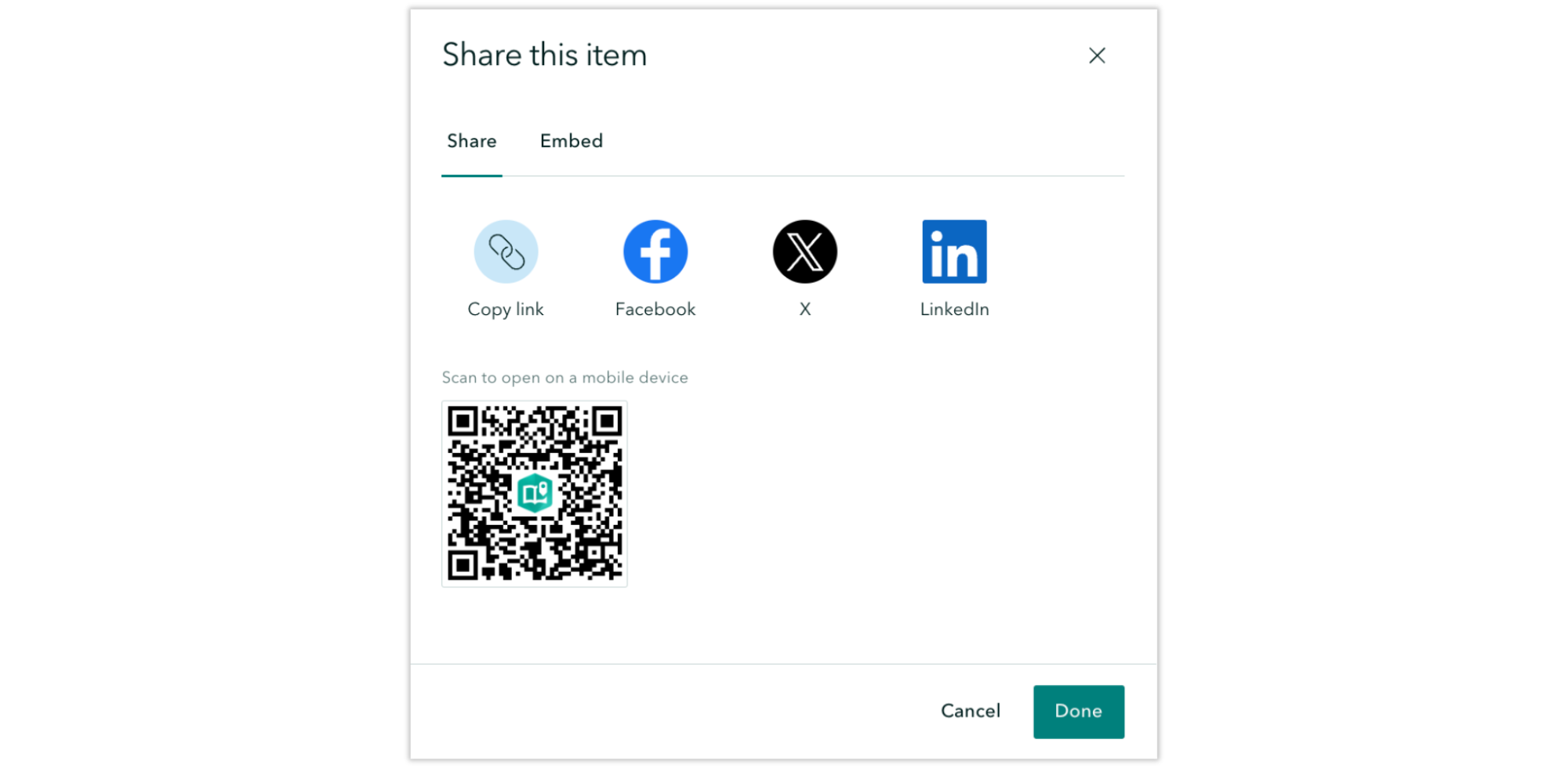Share via the black X logo icon
1568x768 pixels.
(805, 252)
